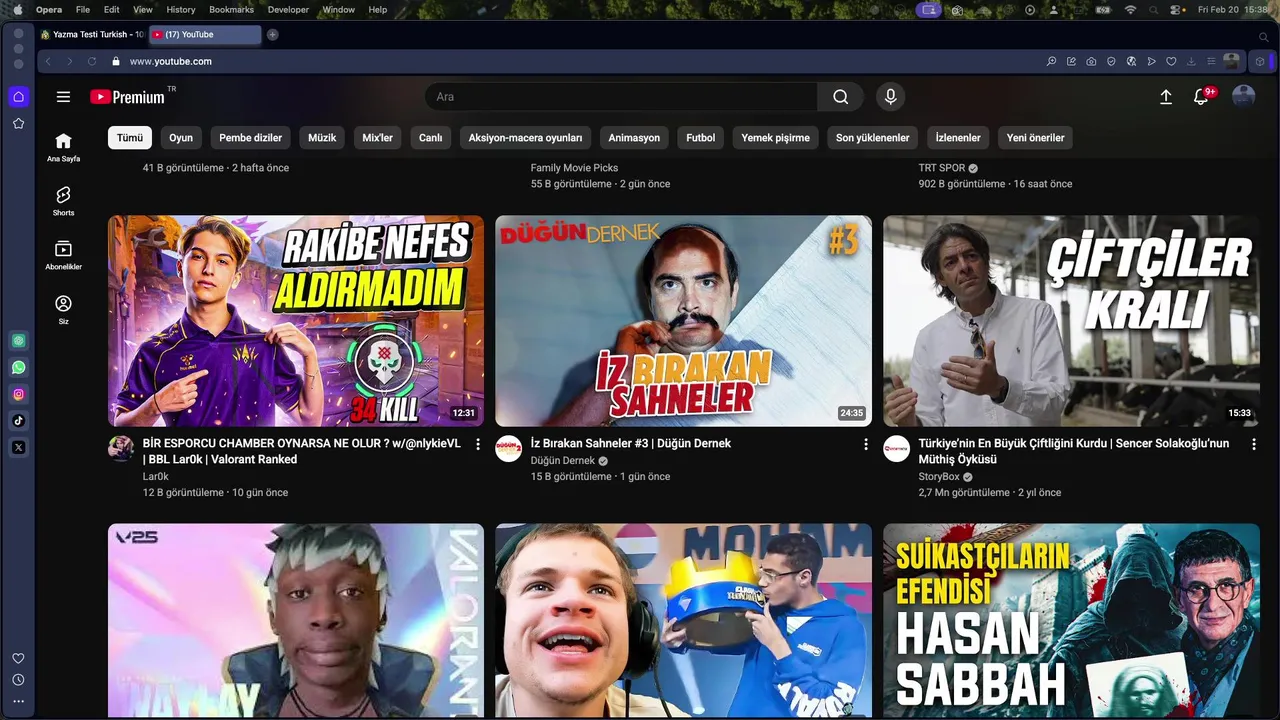Screen dimensions: 1280x720
Task: Open options for İz Bırakan Sahneler video
Action: [866, 444]
